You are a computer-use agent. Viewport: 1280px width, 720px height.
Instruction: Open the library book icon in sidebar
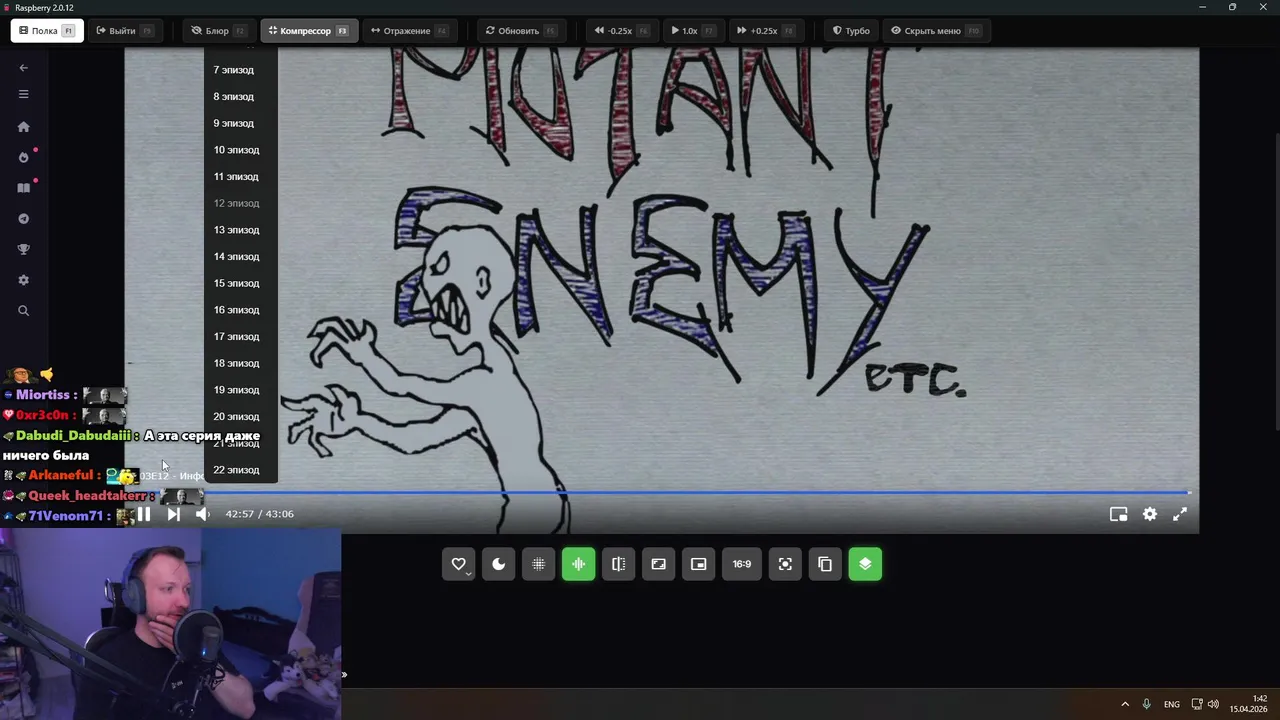coord(23,188)
